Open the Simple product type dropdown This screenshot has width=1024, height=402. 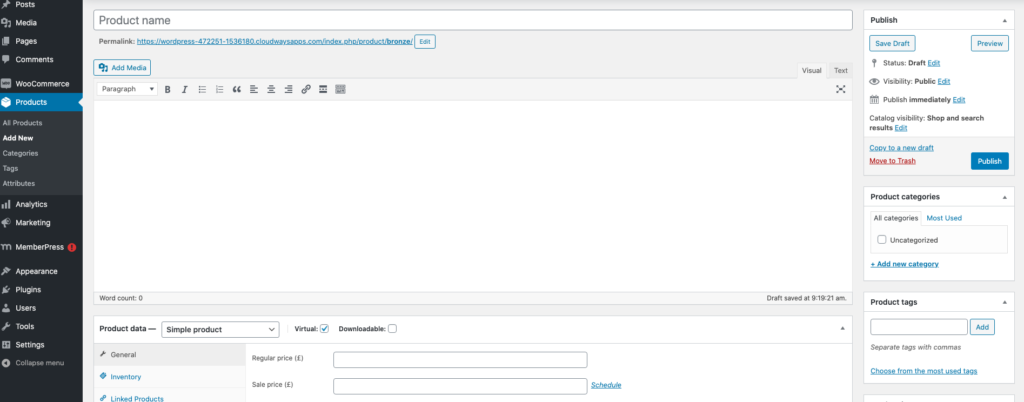click(x=220, y=329)
